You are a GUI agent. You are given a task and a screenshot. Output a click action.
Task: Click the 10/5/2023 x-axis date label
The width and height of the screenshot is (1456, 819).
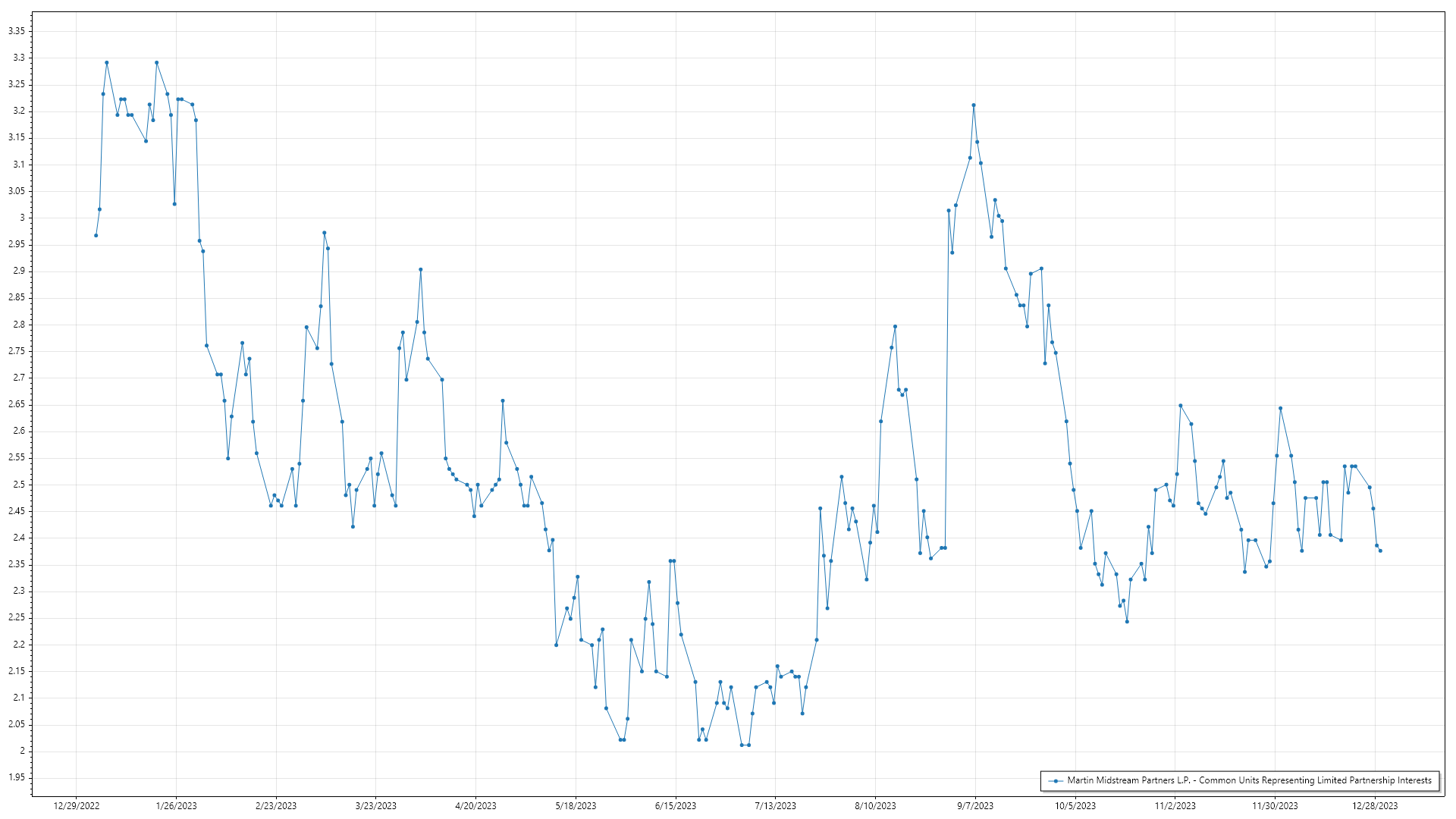click(x=1075, y=806)
